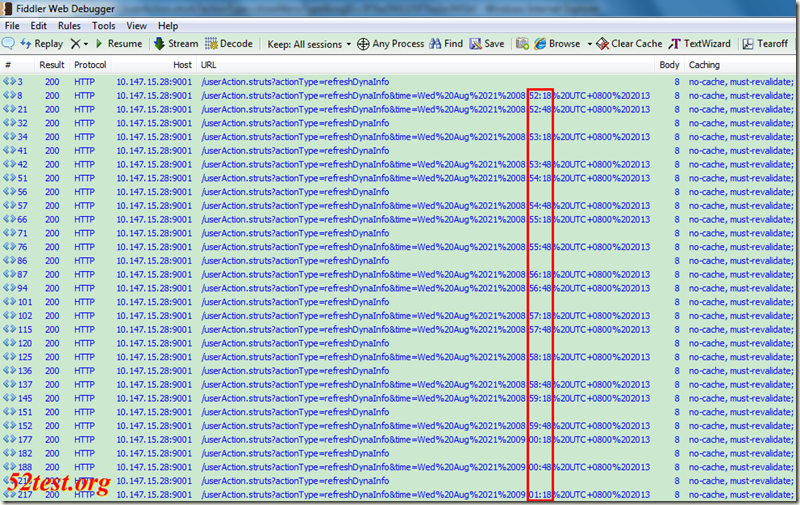Click the Clear Cache button
The height and width of the screenshot is (505, 800).
(629, 44)
